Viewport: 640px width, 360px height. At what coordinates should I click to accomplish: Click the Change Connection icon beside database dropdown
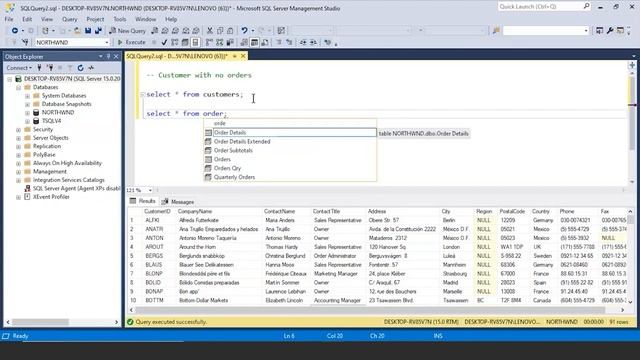tap(25, 42)
